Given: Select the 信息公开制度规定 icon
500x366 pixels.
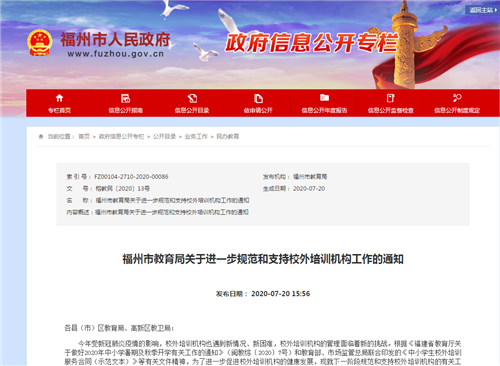Looking at the screenshot, I should click(457, 98).
